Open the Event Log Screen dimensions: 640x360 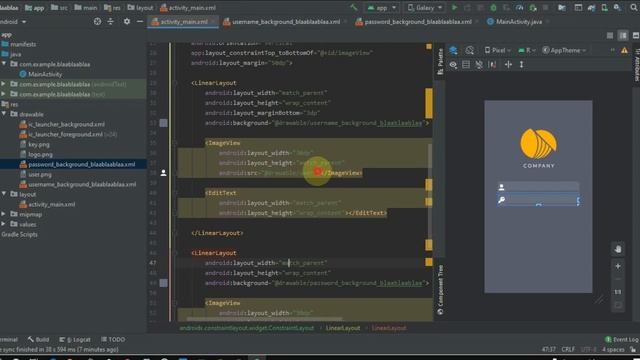tap(621, 339)
